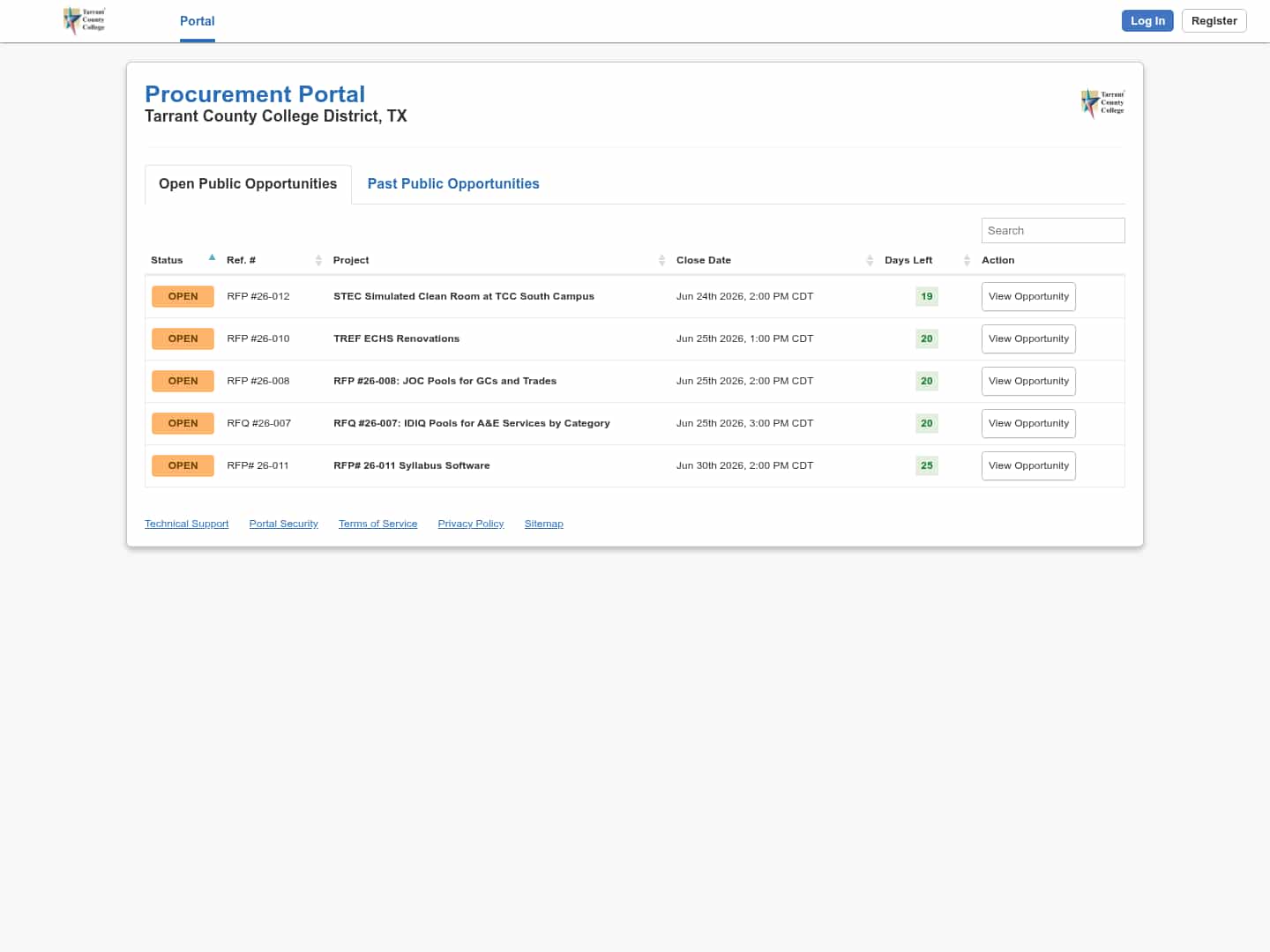View Opportunity for IDIQ Pools for A&E Services
Viewport: 1270px width, 952px height.
pyautogui.click(x=1028, y=423)
